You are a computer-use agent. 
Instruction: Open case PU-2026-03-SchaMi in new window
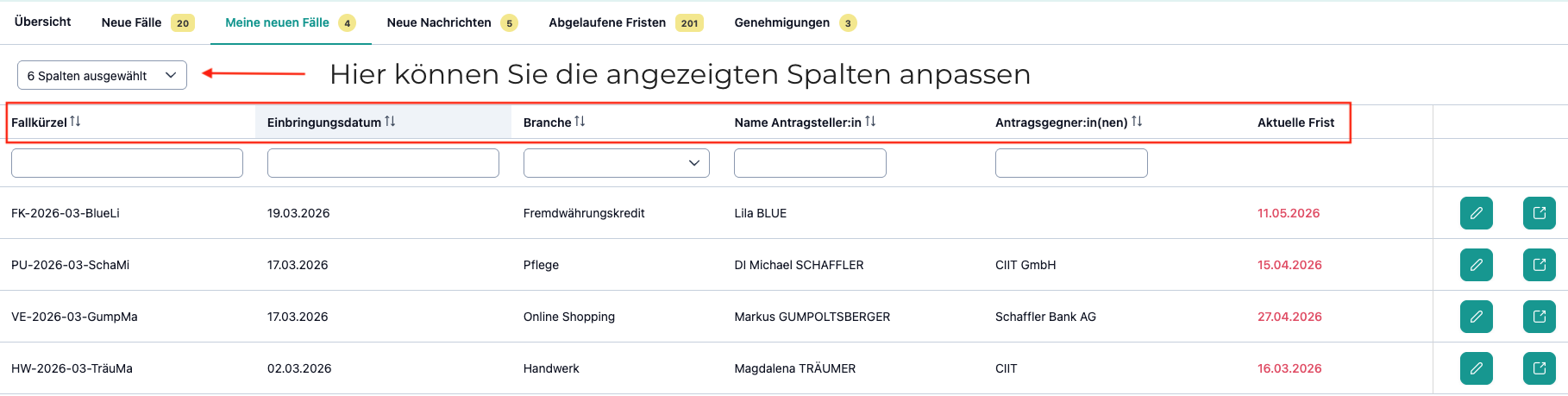click(x=1539, y=265)
